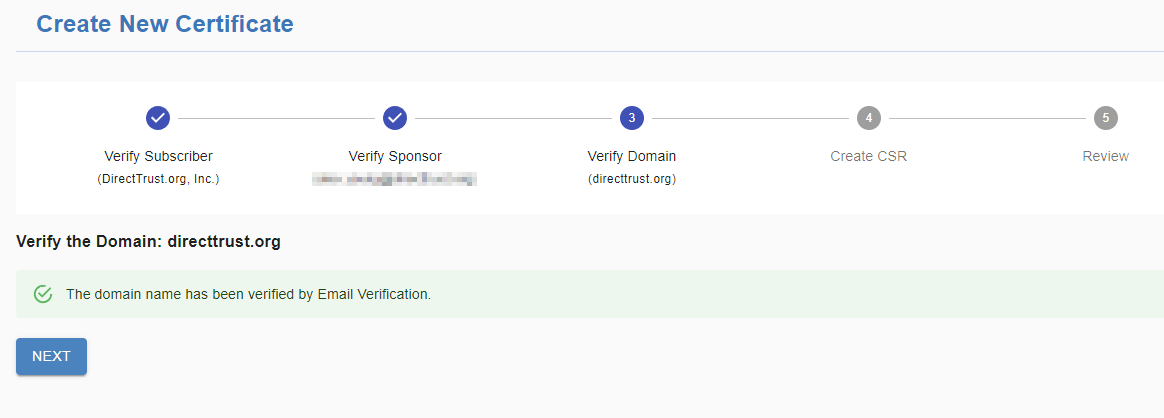Select the checkmark circle above Verify Sponsor

coord(395,117)
